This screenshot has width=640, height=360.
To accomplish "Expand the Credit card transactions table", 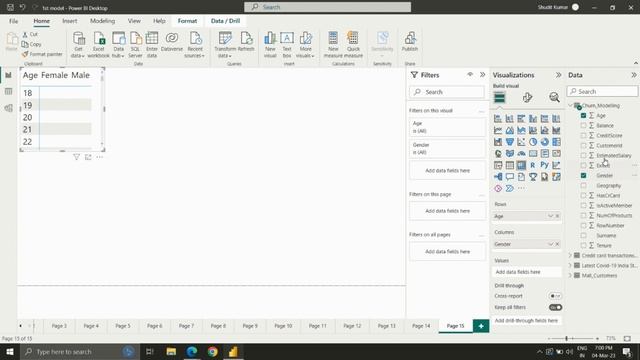I will pyautogui.click(x=571, y=256).
